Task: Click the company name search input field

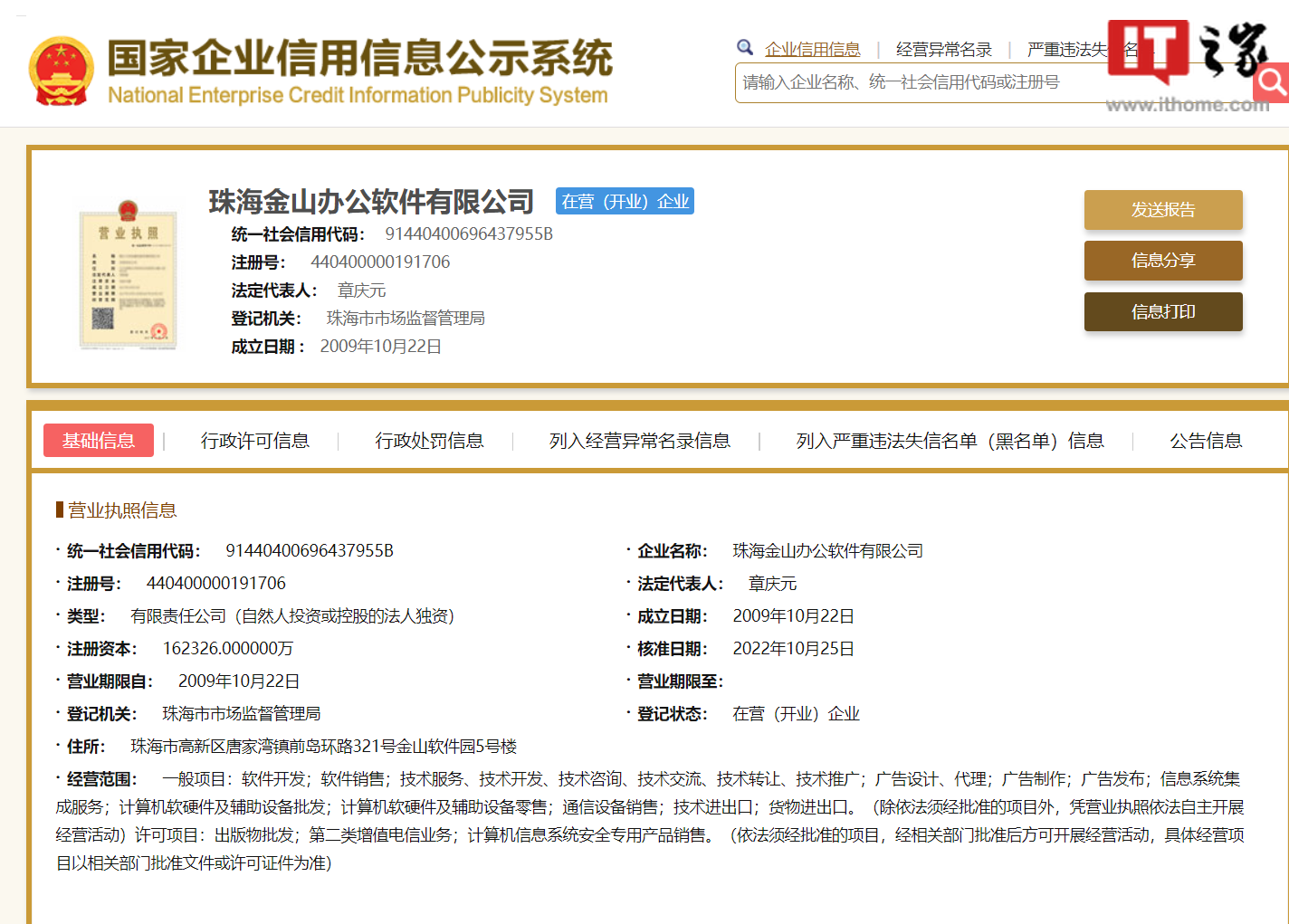Action: [914, 82]
